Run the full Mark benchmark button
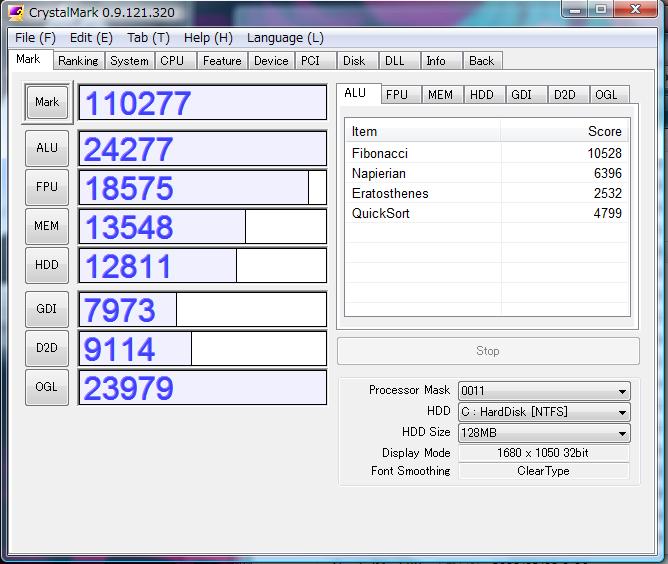 click(47, 102)
